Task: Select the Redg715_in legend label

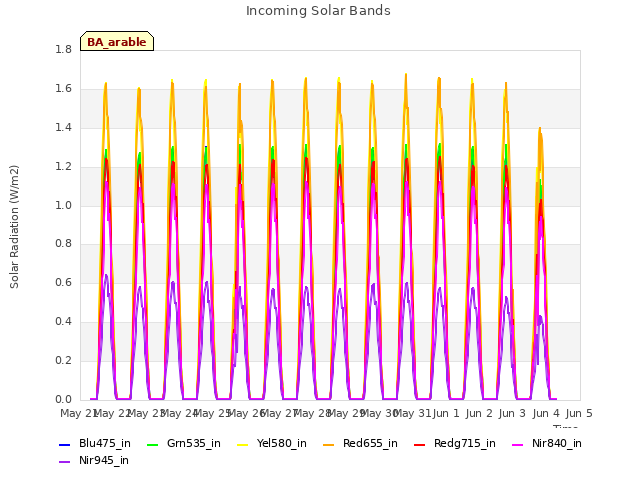Action: (465, 444)
